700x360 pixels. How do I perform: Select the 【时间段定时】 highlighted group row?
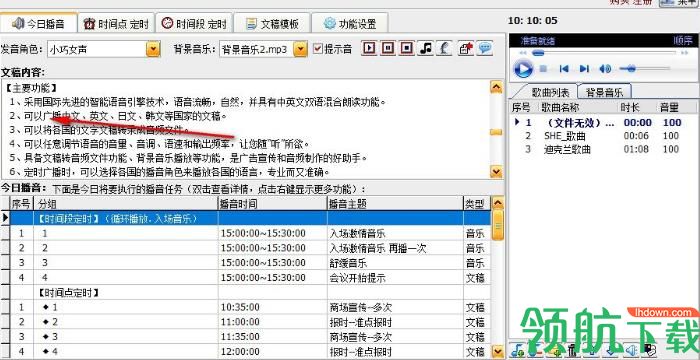point(250,218)
